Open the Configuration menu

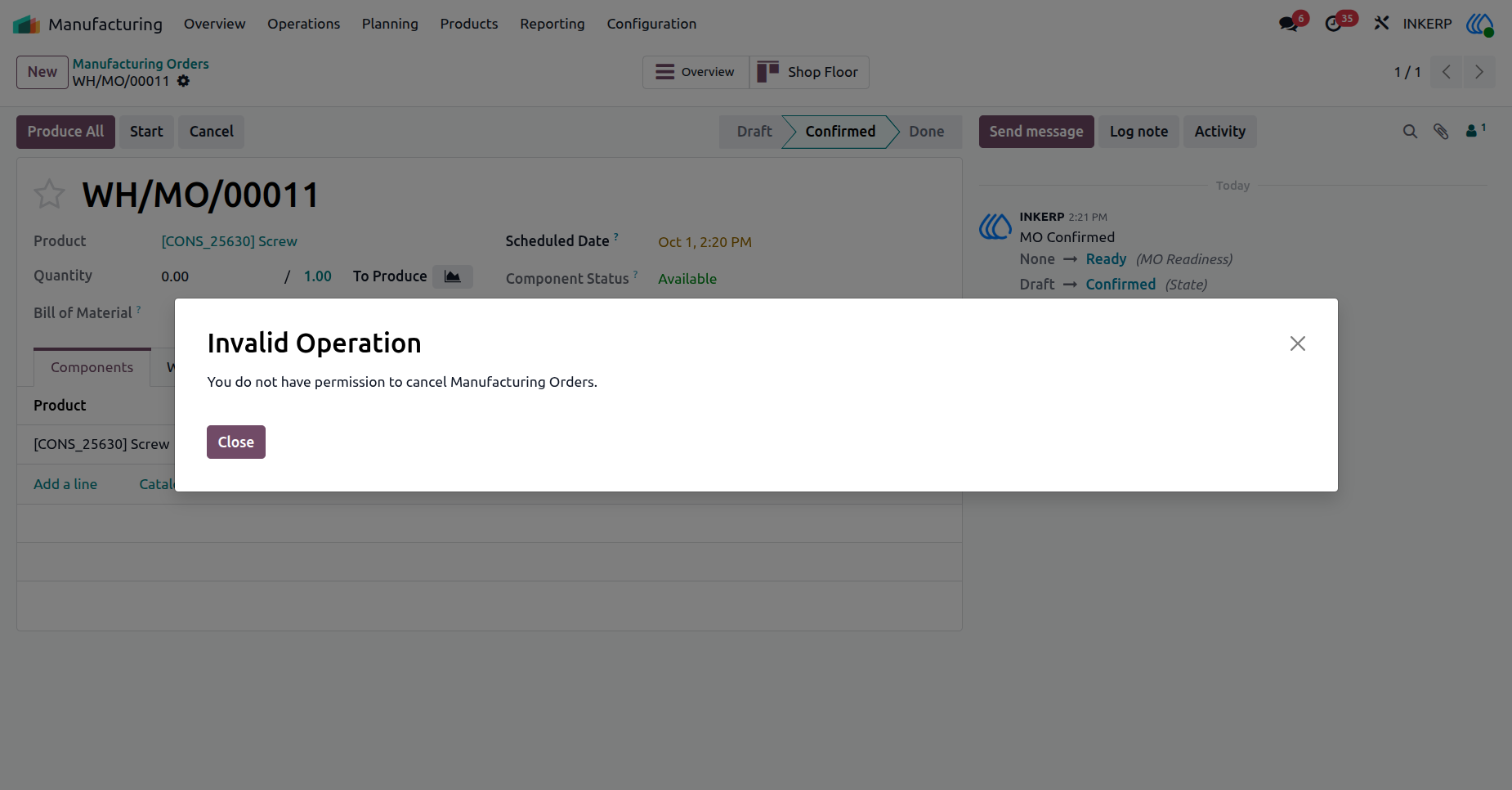tap(651, 24)
